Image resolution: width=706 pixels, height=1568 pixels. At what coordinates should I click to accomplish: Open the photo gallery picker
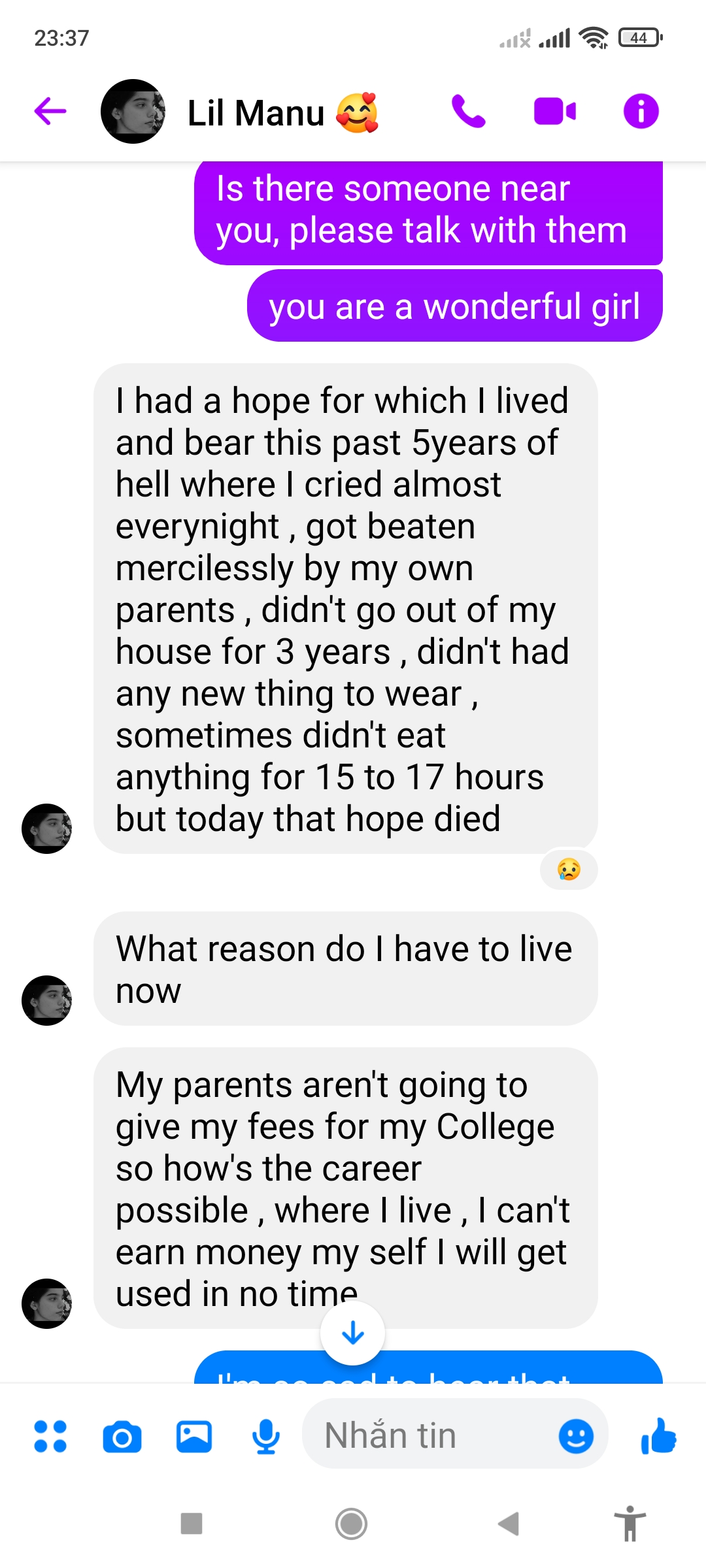click(x=194, y=1436)
